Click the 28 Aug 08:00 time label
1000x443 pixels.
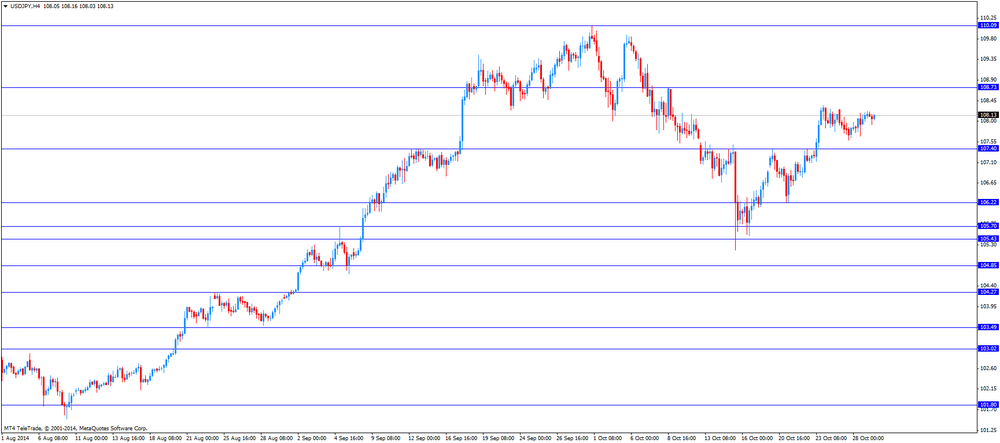[276, 439]
